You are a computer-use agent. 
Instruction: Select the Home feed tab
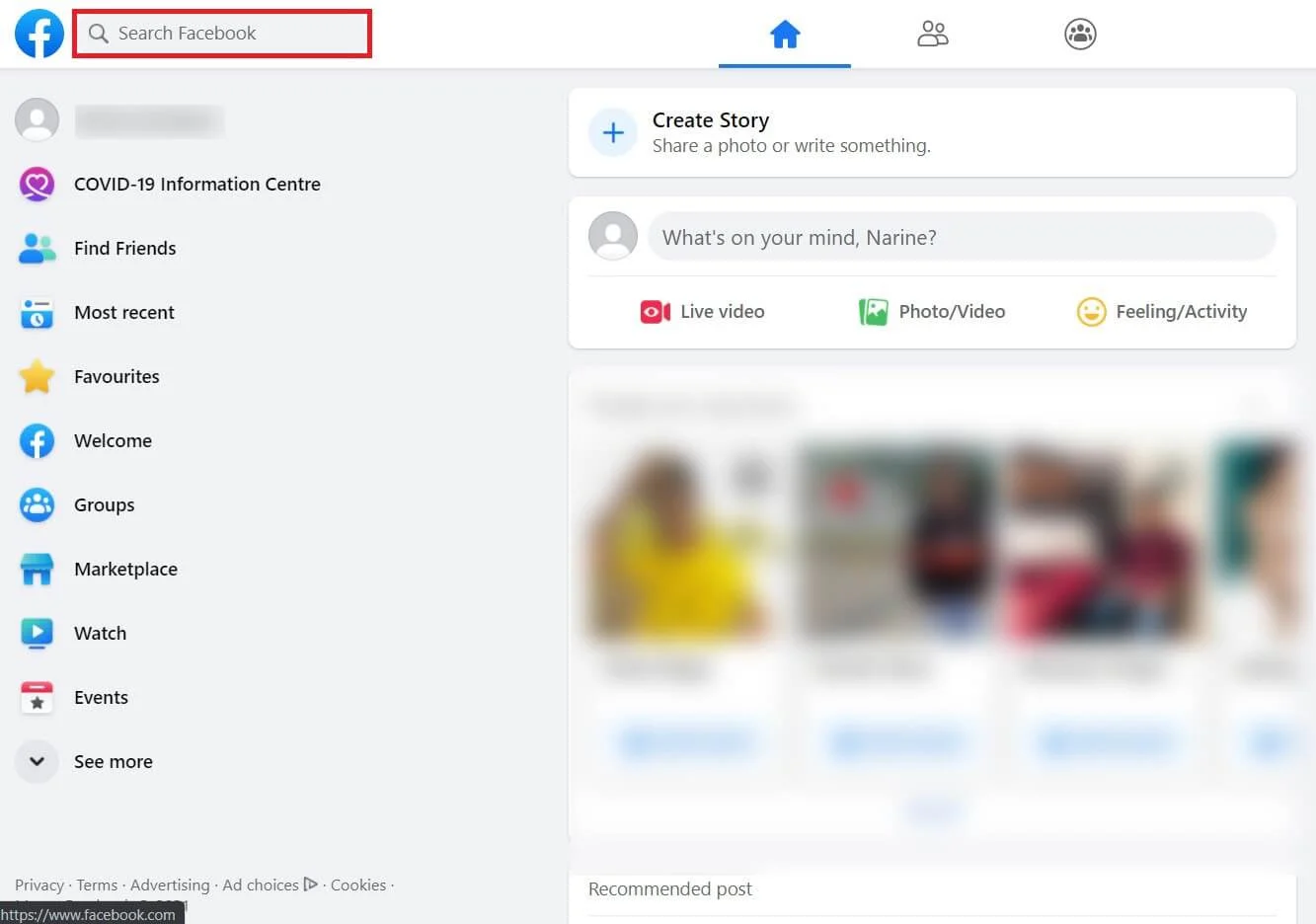[x=784, y=33]
